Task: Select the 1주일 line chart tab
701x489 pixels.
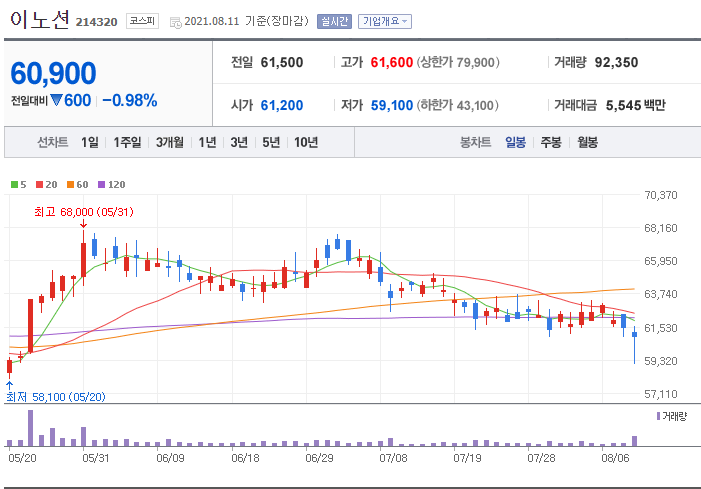Action: tap(127, 143)
